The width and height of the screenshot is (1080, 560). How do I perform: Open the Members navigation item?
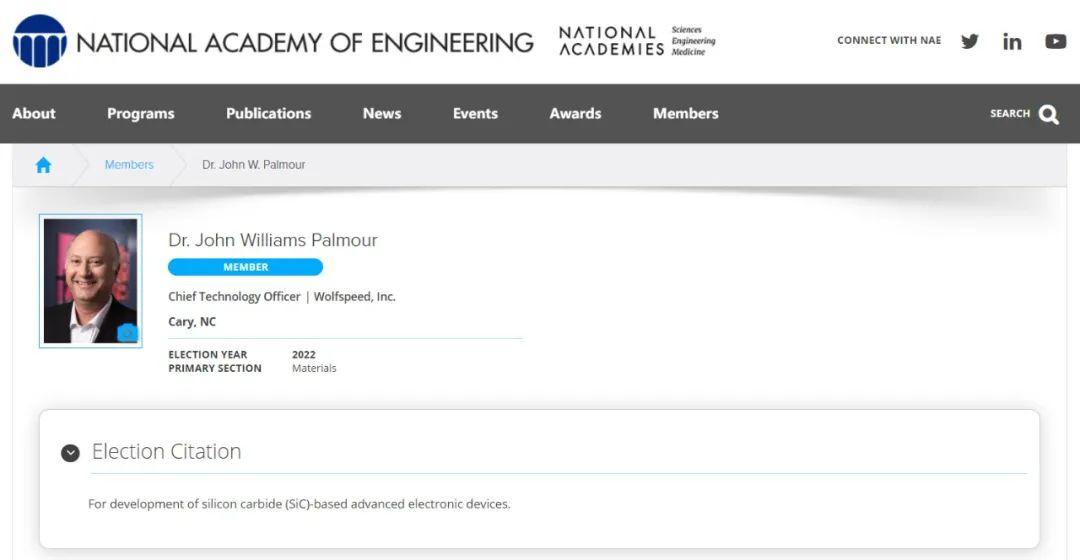coord(686,114)
